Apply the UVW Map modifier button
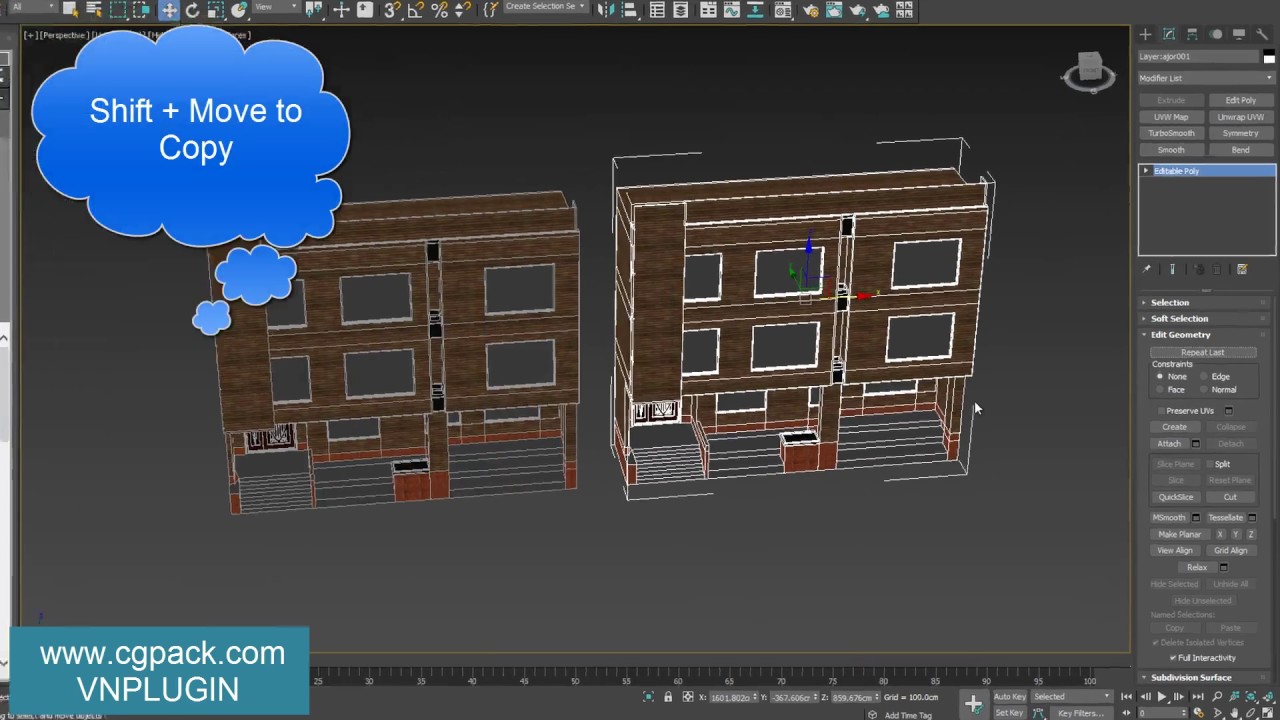The width and height of the screenshot is (1280, 720). [1171, 117]
